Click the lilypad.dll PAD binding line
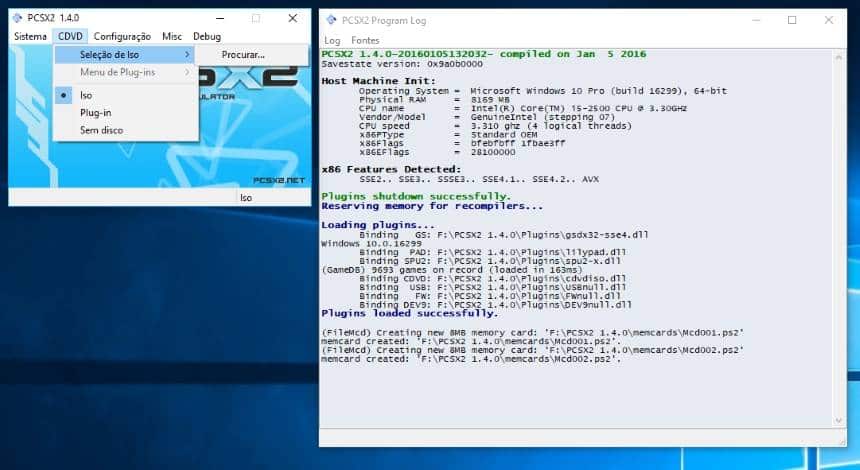860x470 pixels. click(x=493, y=252)
